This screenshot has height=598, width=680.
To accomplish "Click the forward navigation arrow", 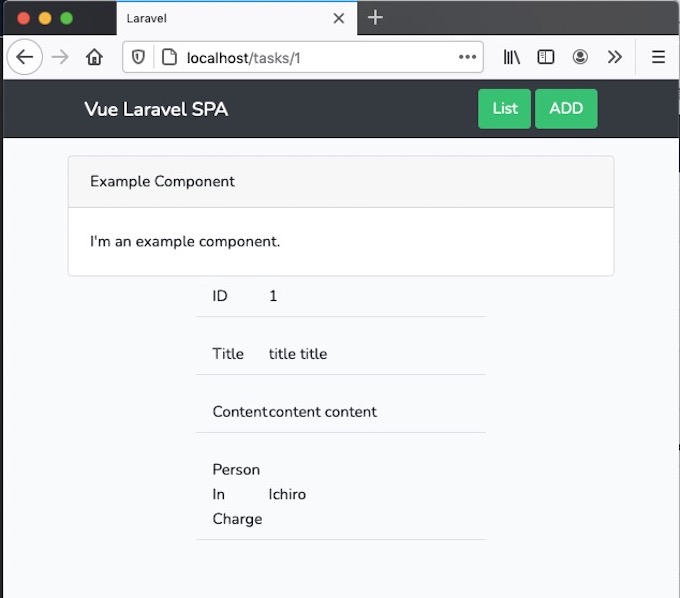I will [x=60, y=57].
